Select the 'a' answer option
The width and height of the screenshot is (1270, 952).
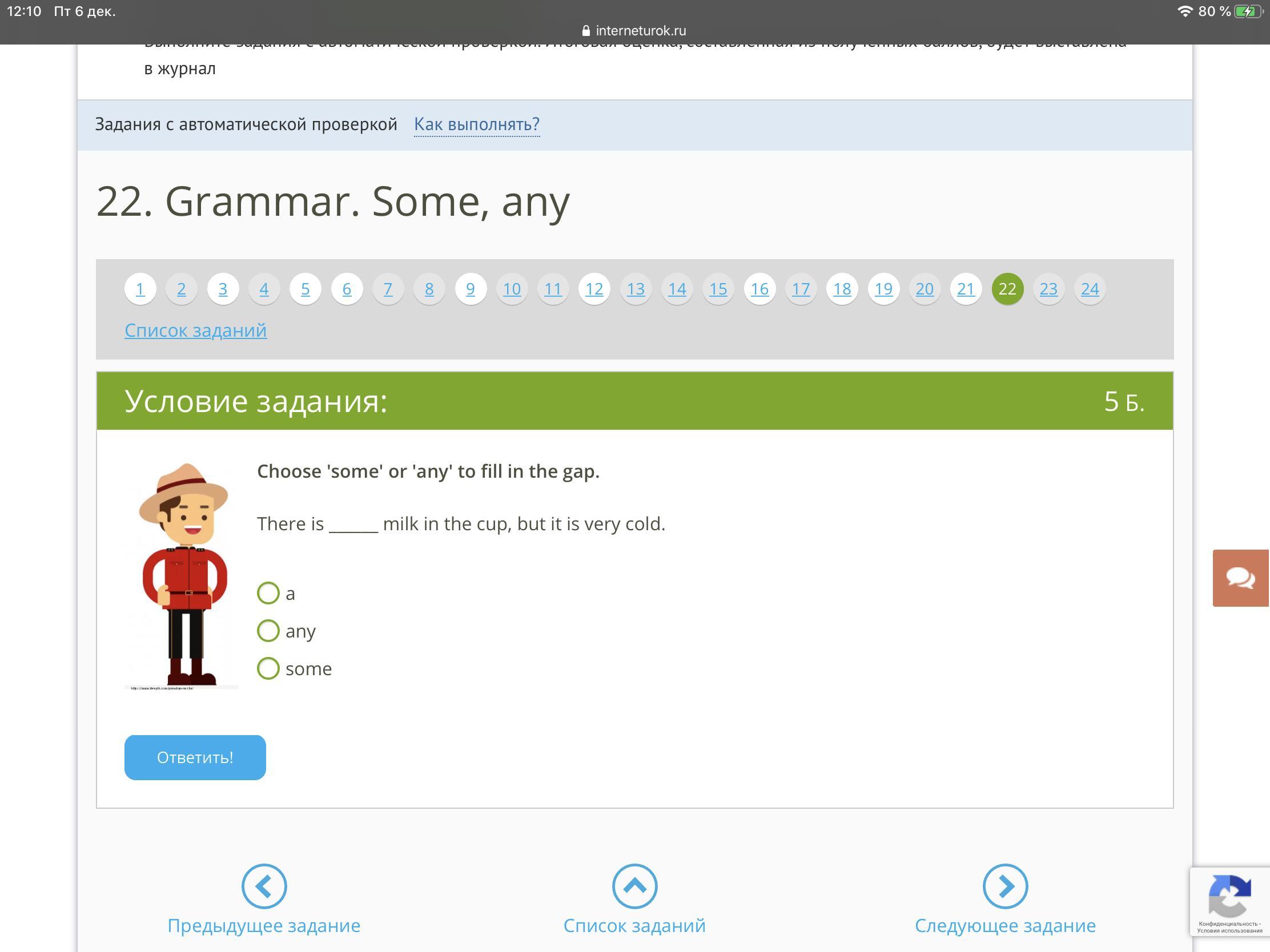point(268,594)
